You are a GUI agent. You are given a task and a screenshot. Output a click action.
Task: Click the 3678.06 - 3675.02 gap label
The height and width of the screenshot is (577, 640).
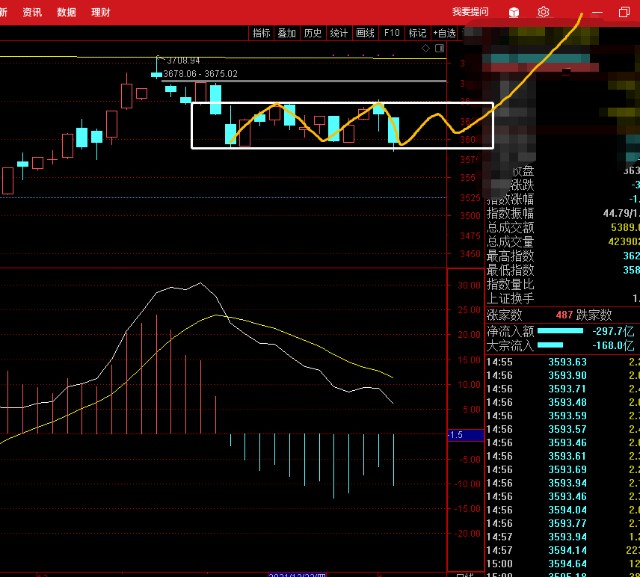pyautogui.click(x=200, y=74)
